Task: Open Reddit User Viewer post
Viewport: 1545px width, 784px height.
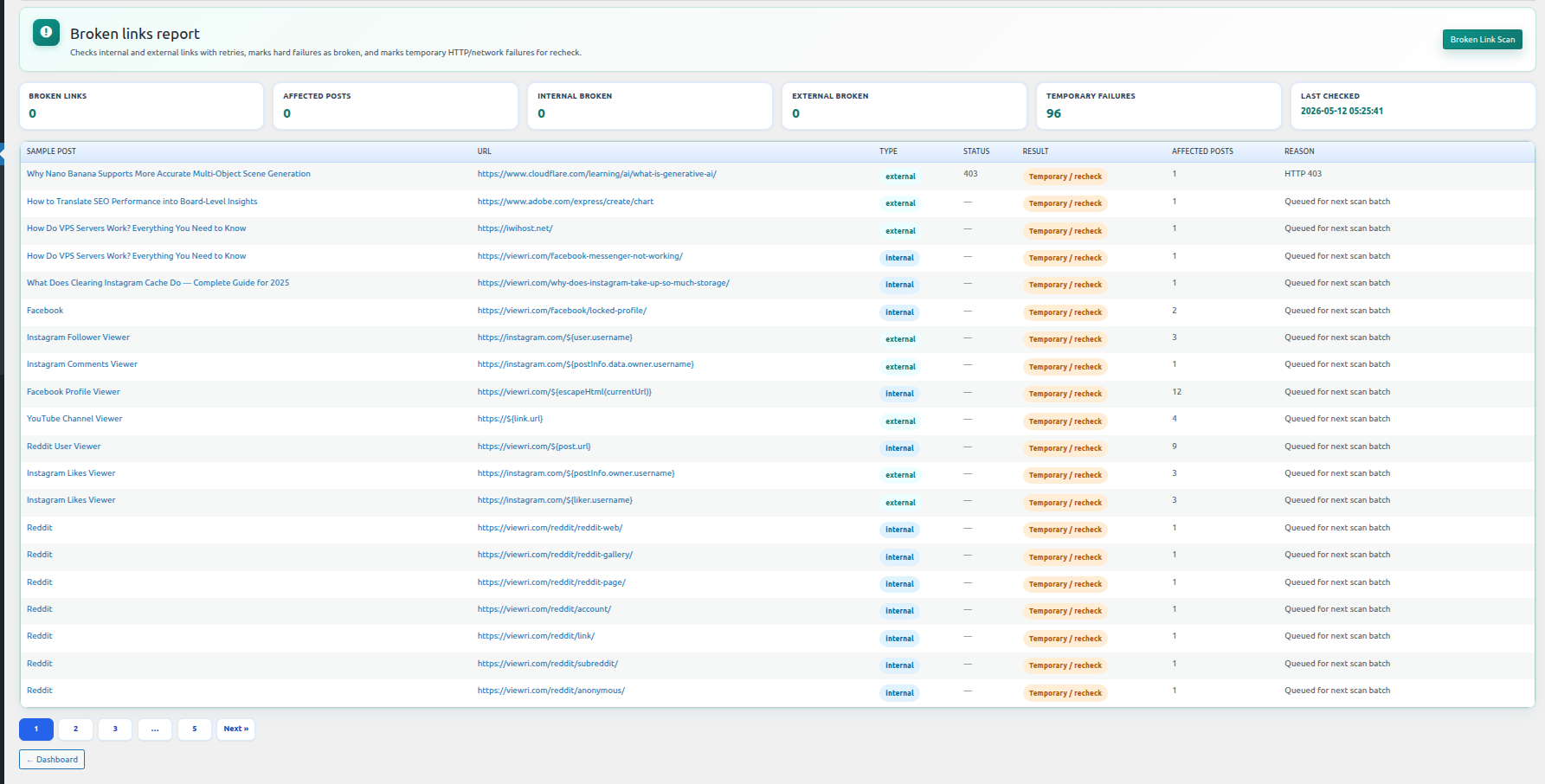Action: coord(63,447)
